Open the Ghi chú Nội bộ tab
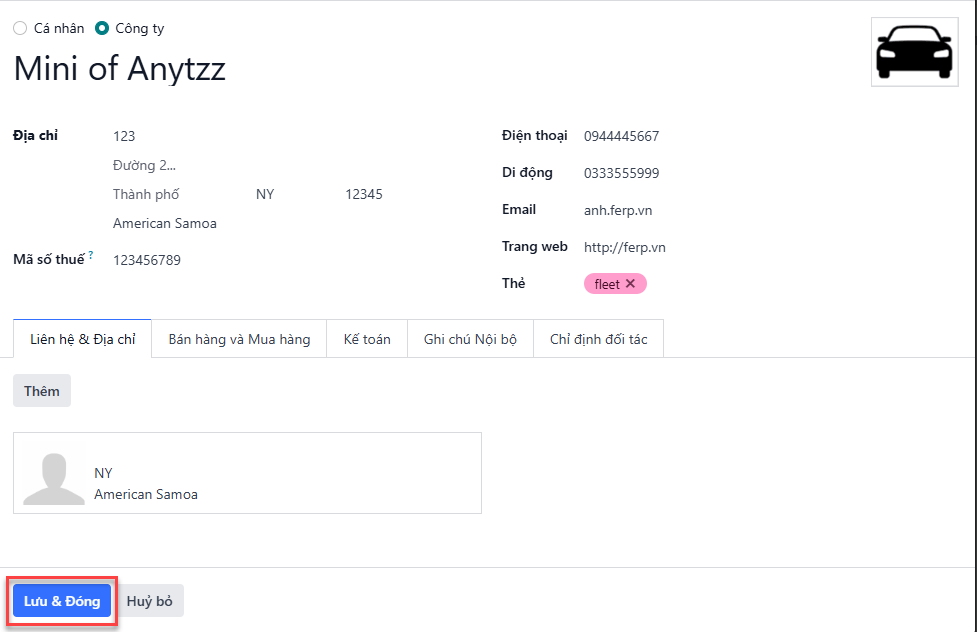 coord(470,339)
